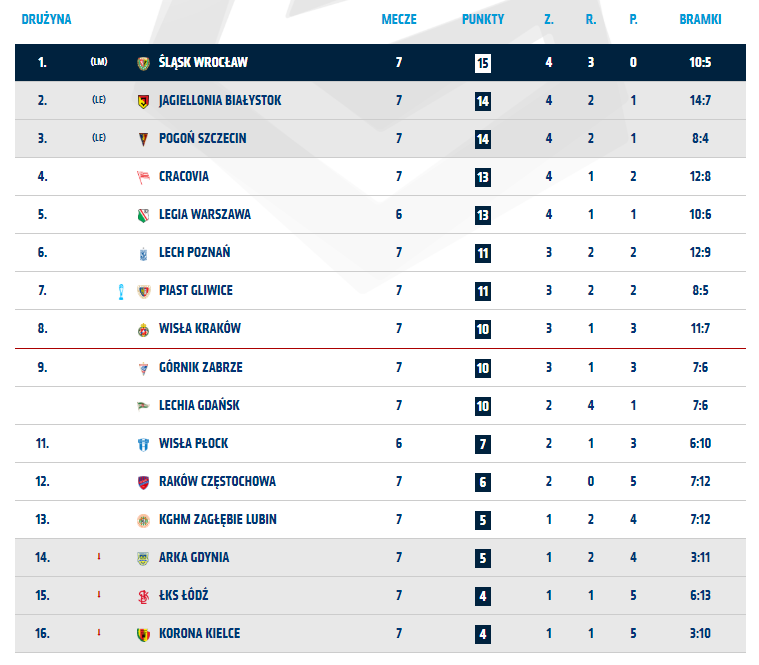The image size is (759, 665).
Task: Click the Wisła Kraków club crest
Action: 143,329
